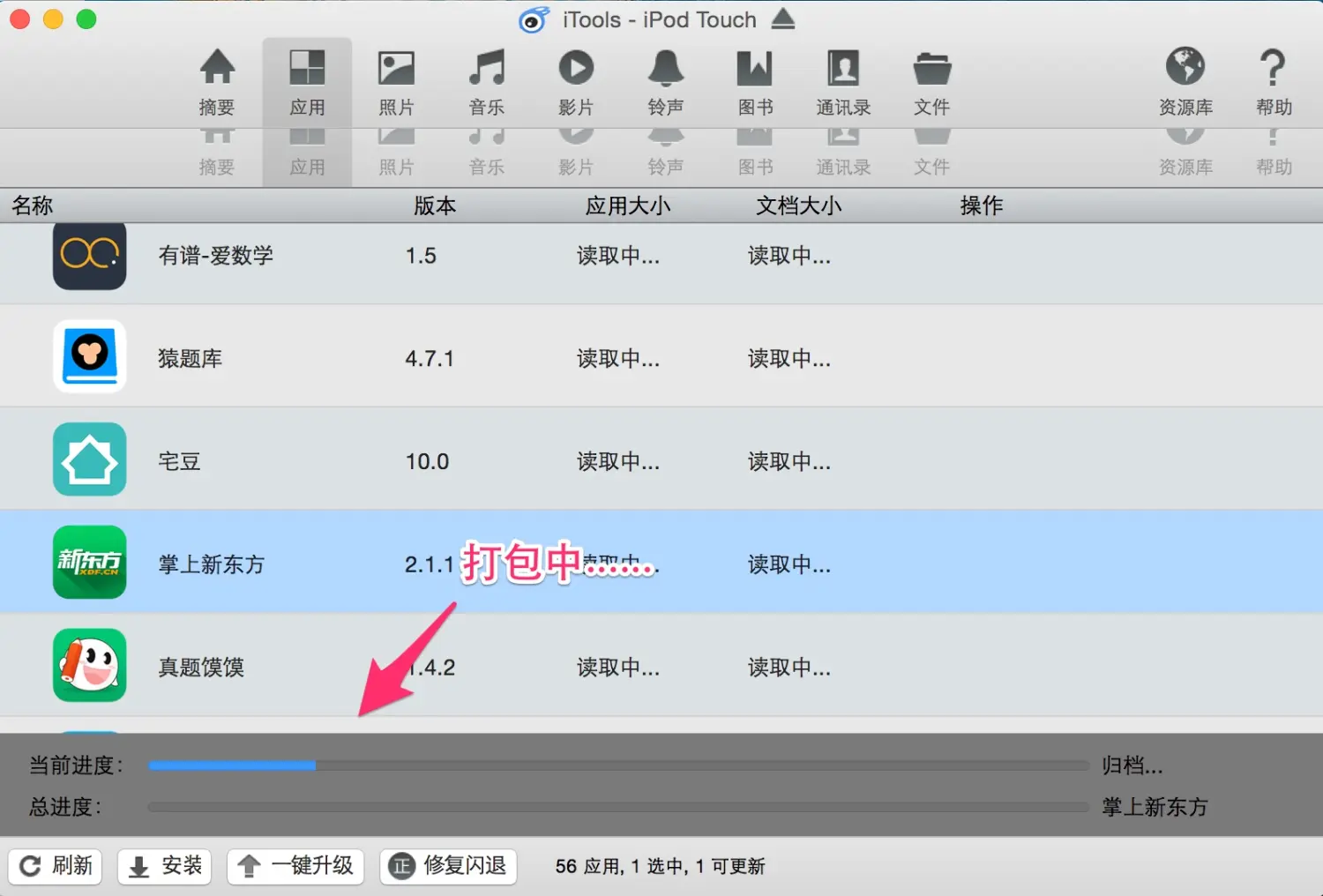Open the 通讯录 contacts toolbar icon
Image resolution: width=1323 pixels, height=896 pixels.
click(843, 82)
